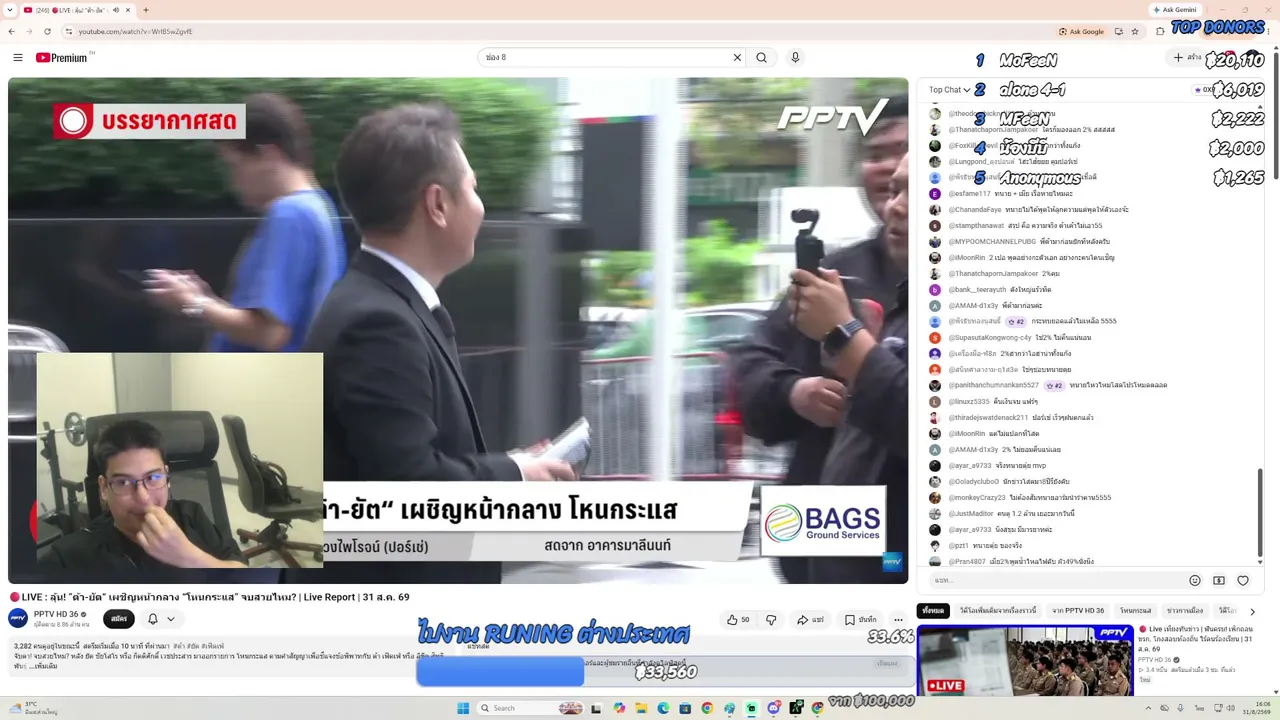
Task: Bookmark this page with the star
Action: click(1135, 31)
